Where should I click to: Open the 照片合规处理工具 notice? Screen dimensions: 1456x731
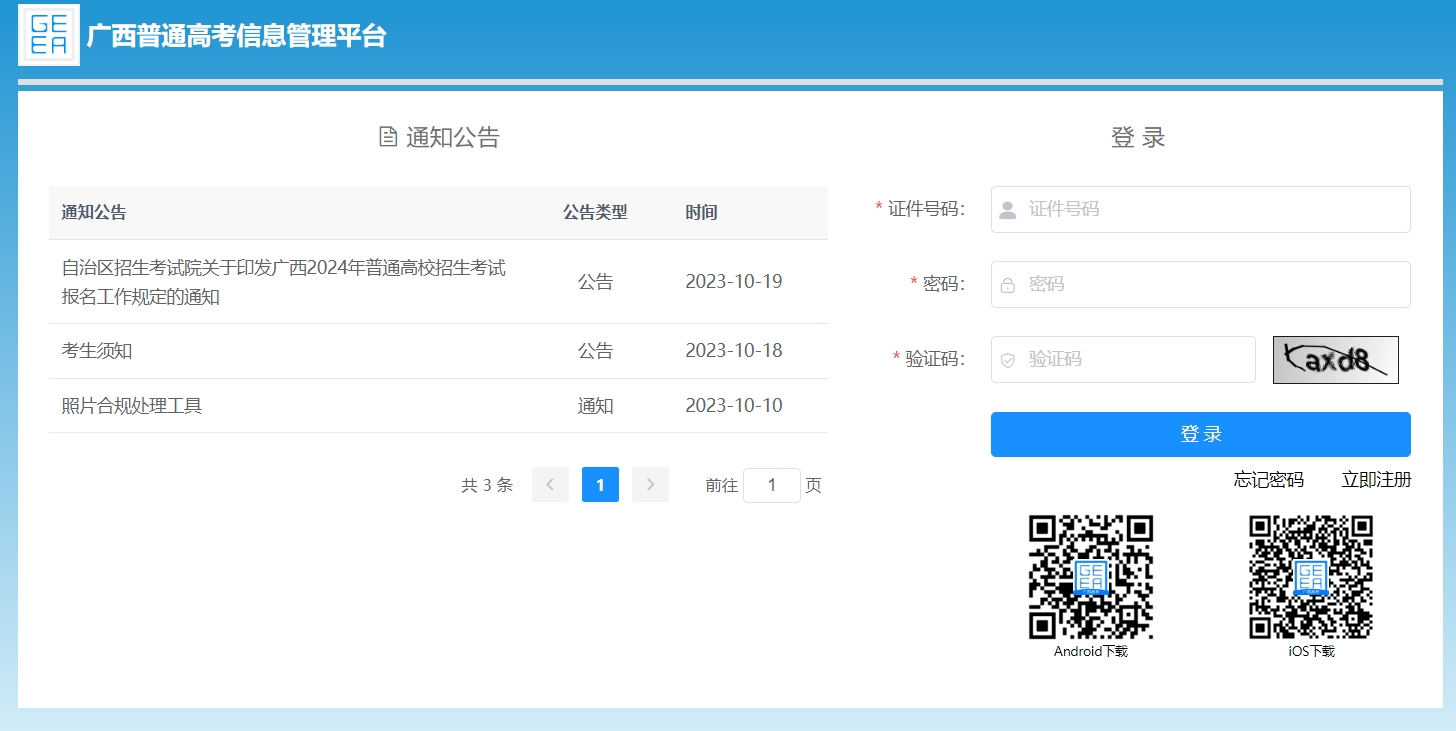(x=132, y=406)
